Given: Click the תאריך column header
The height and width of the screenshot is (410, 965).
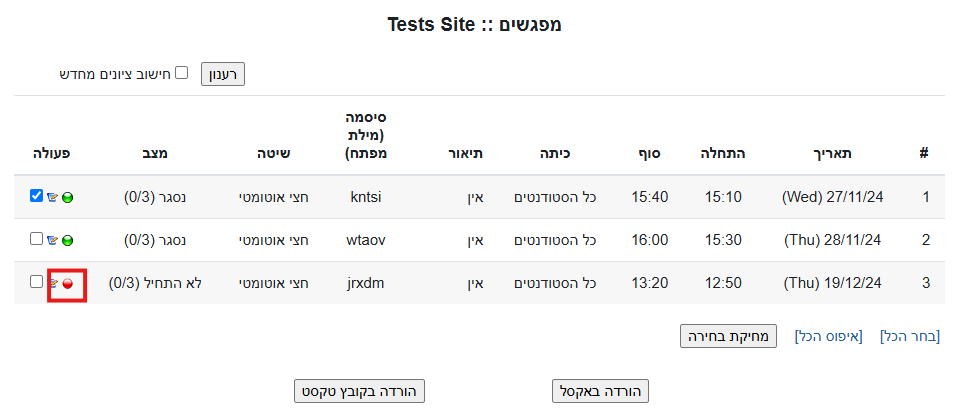Looking at the screenshot, I should [x=831, y=154].
